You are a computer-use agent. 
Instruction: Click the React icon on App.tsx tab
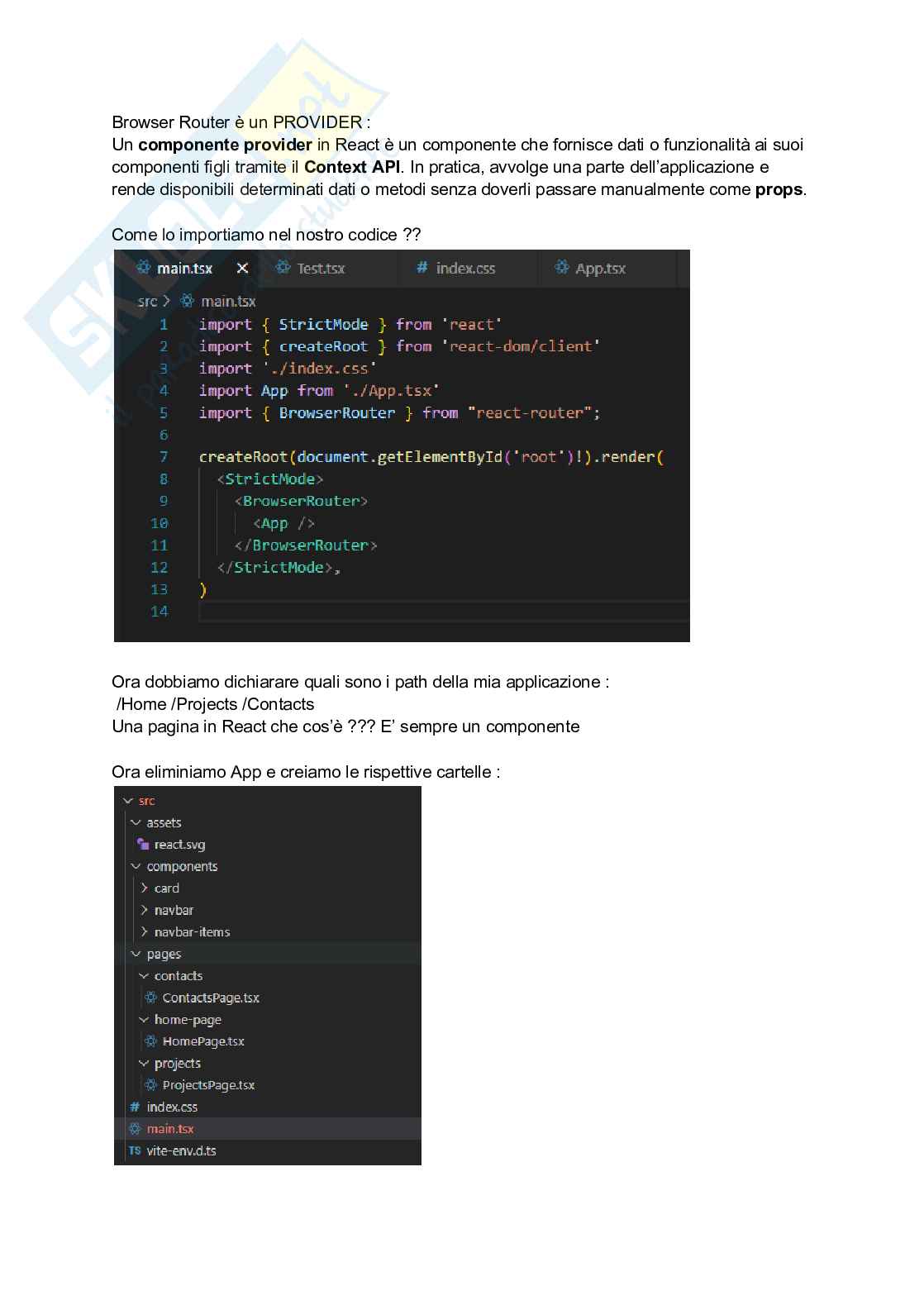pos(562,268)
